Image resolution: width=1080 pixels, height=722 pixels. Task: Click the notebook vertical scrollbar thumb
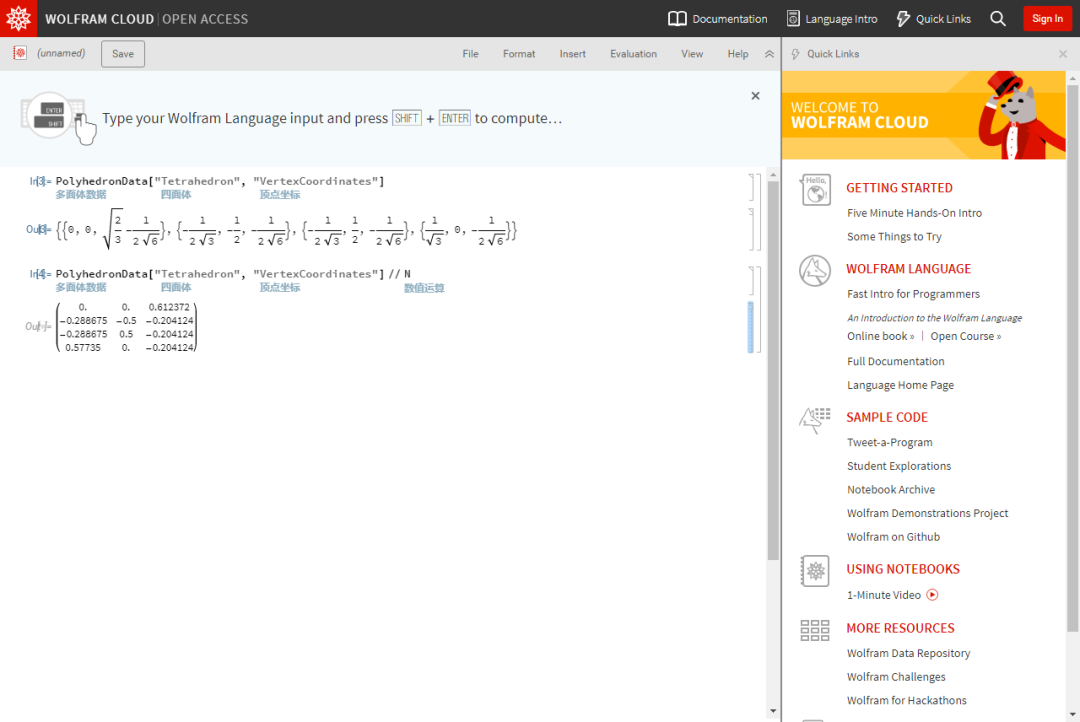[773, 370]
